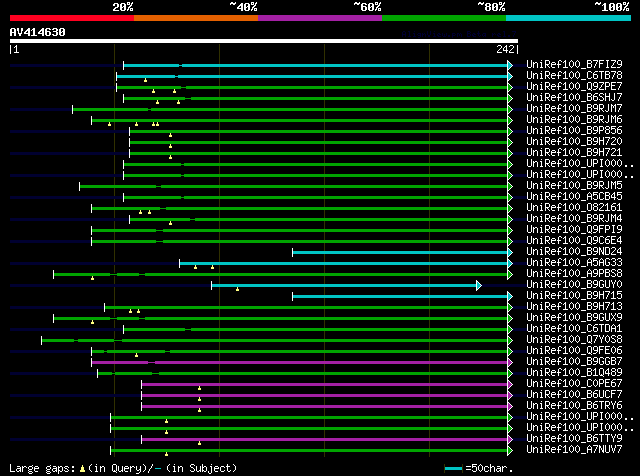View the UniRef100_C6TDA1 hit label
This screenshot has height=476, width=640.
pos(574,329)
